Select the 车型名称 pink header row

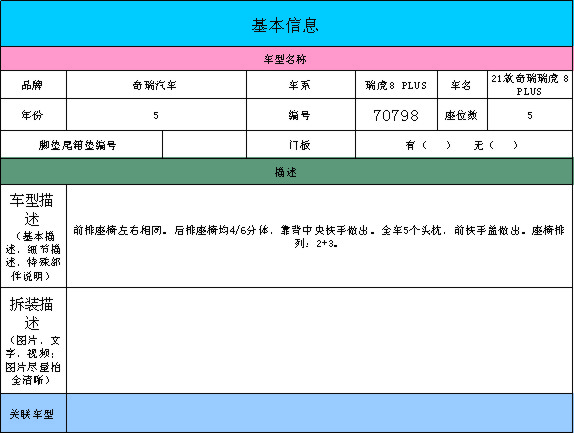click(287, 59)
